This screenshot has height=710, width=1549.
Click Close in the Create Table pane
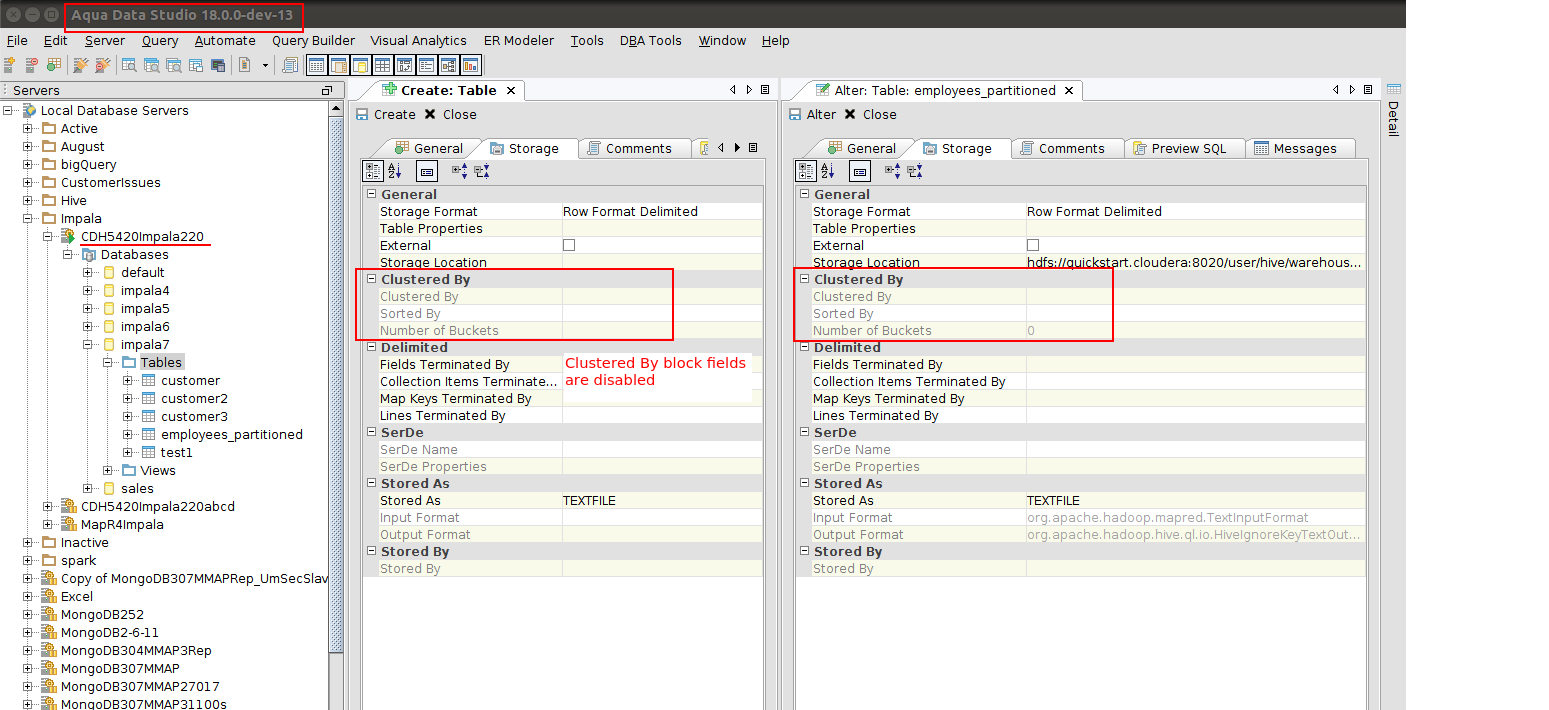pos(450,114)
